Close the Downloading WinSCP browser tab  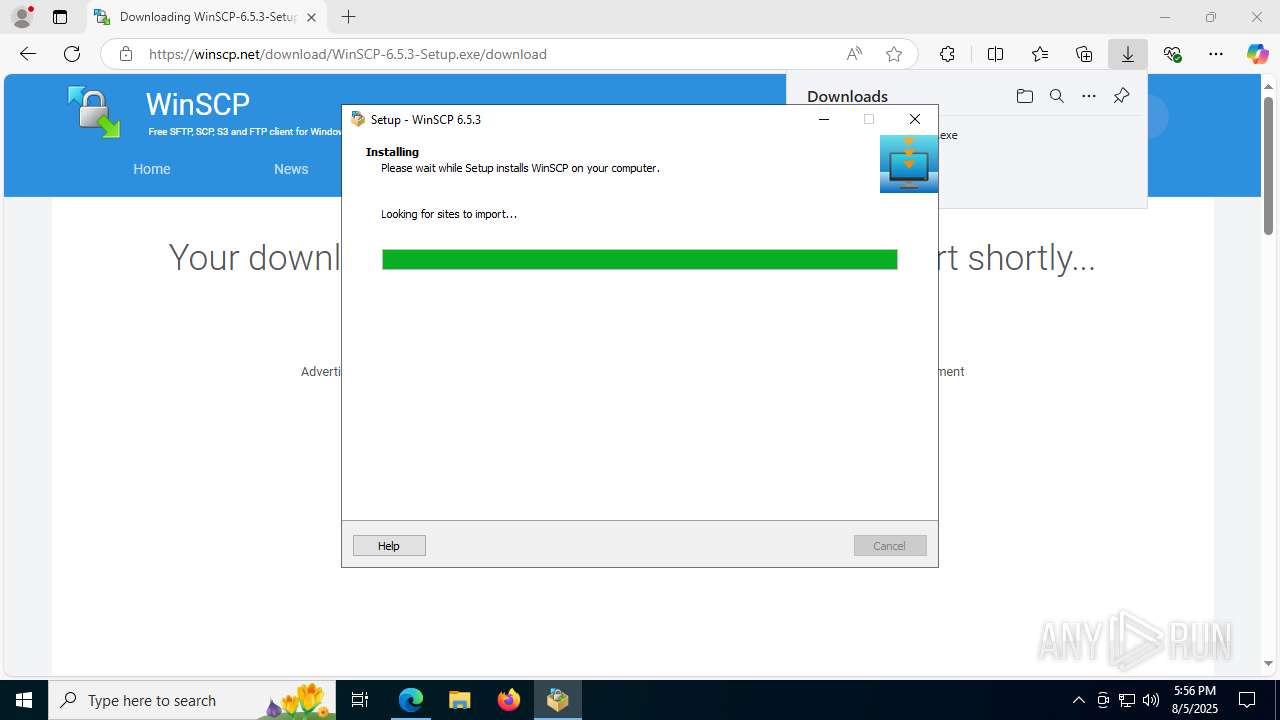pyautogui.click(x=311, y=17)
